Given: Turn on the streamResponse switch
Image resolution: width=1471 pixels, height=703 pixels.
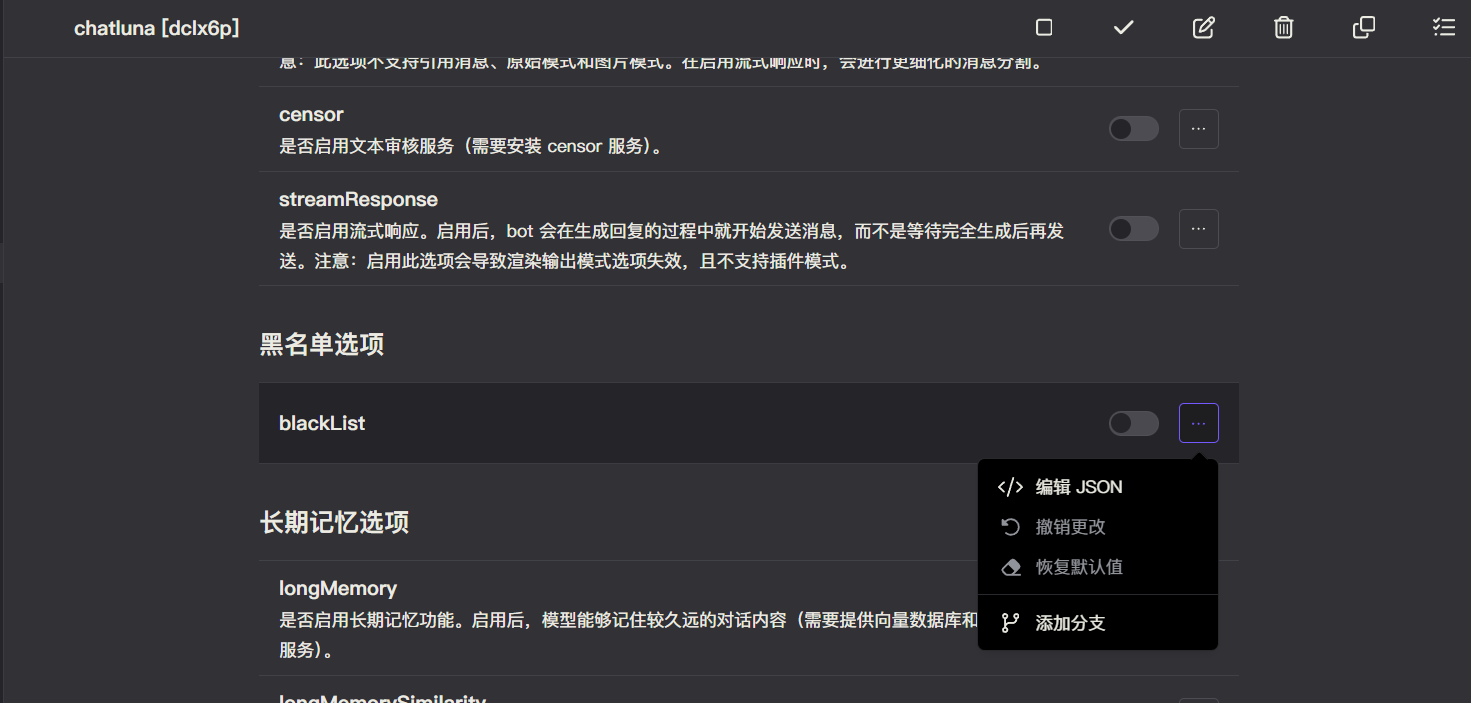Looking at the screenshot, I should point(1133,228).
